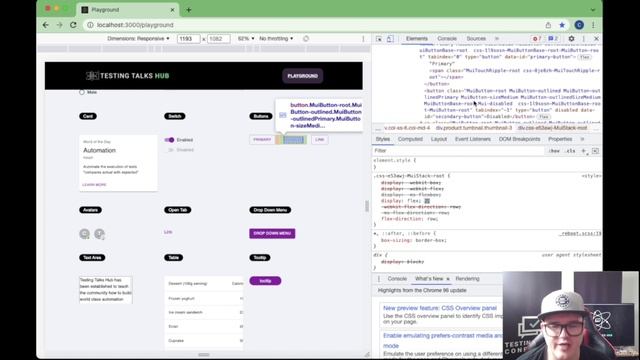Click the red error count badge
The height and width of the screenshot is (360, 640).
pyautogui.click(x=536, y=38)
